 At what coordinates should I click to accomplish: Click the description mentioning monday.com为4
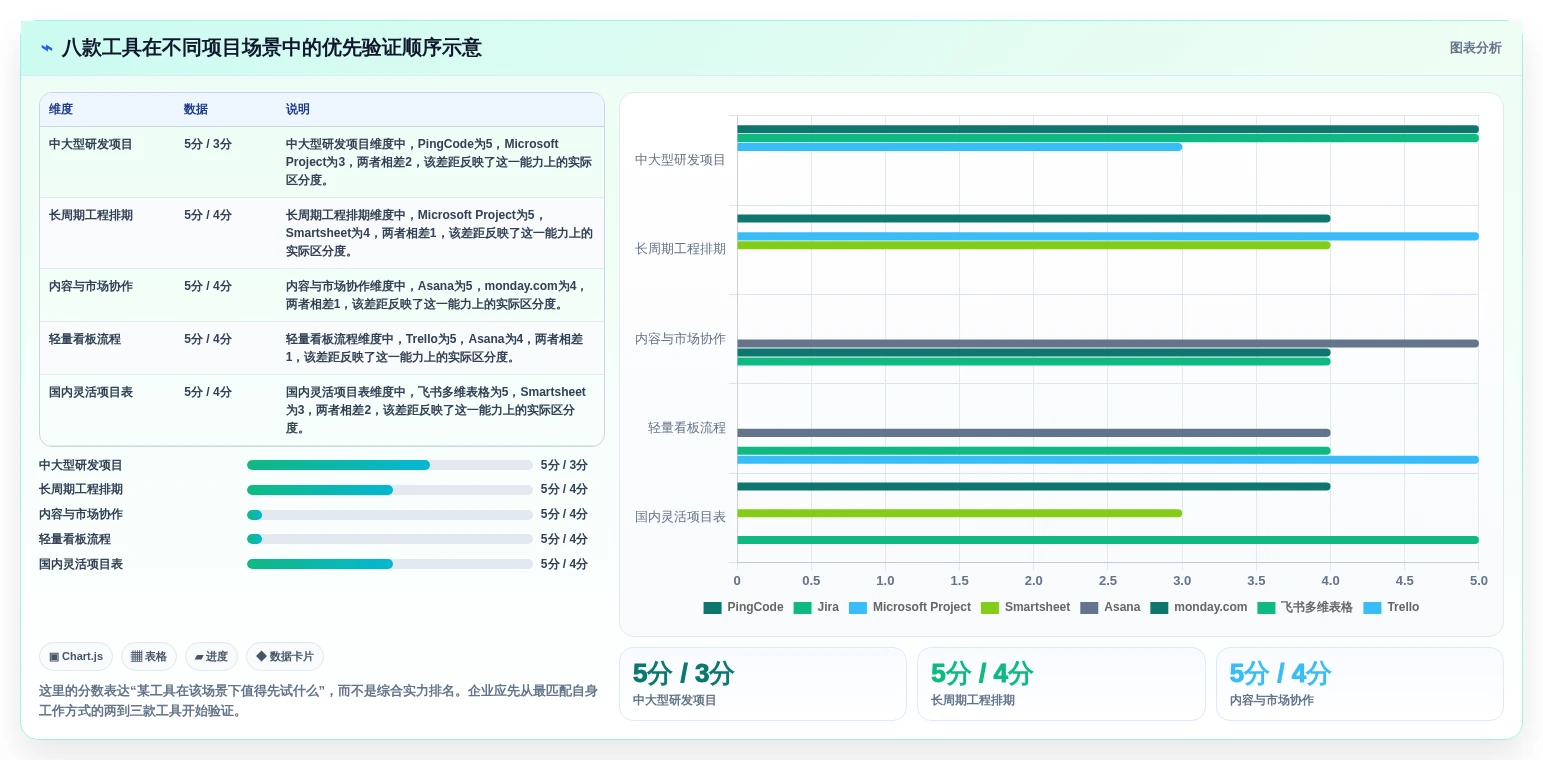(439, 295)
